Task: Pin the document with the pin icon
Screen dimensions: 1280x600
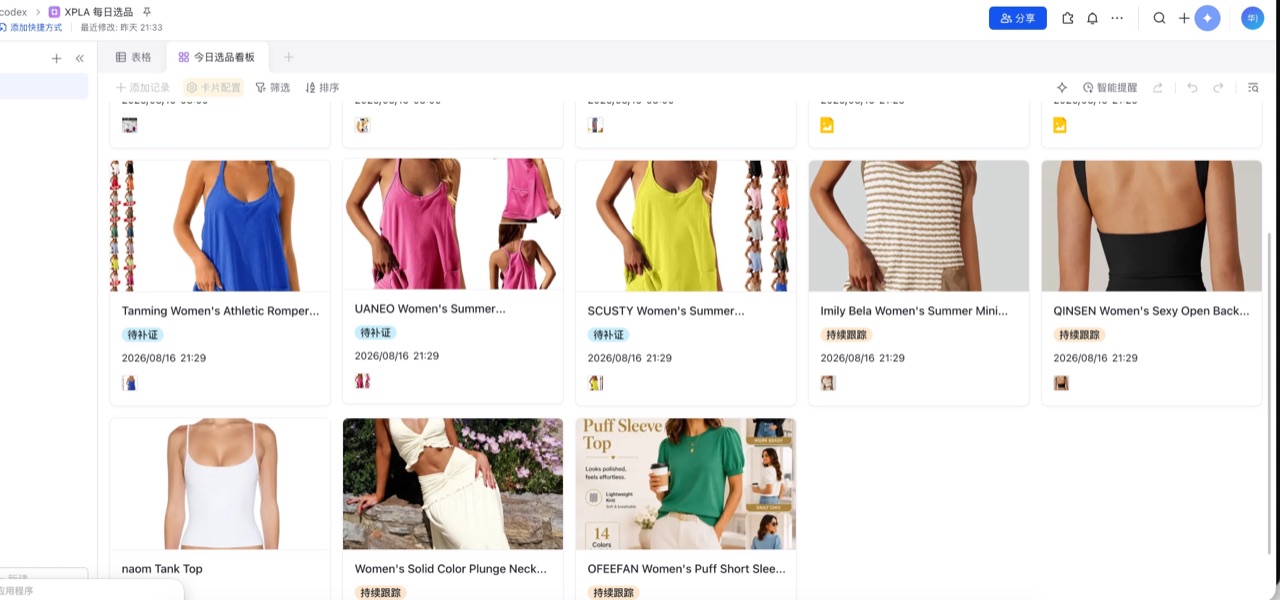Action: click(147, 12)
